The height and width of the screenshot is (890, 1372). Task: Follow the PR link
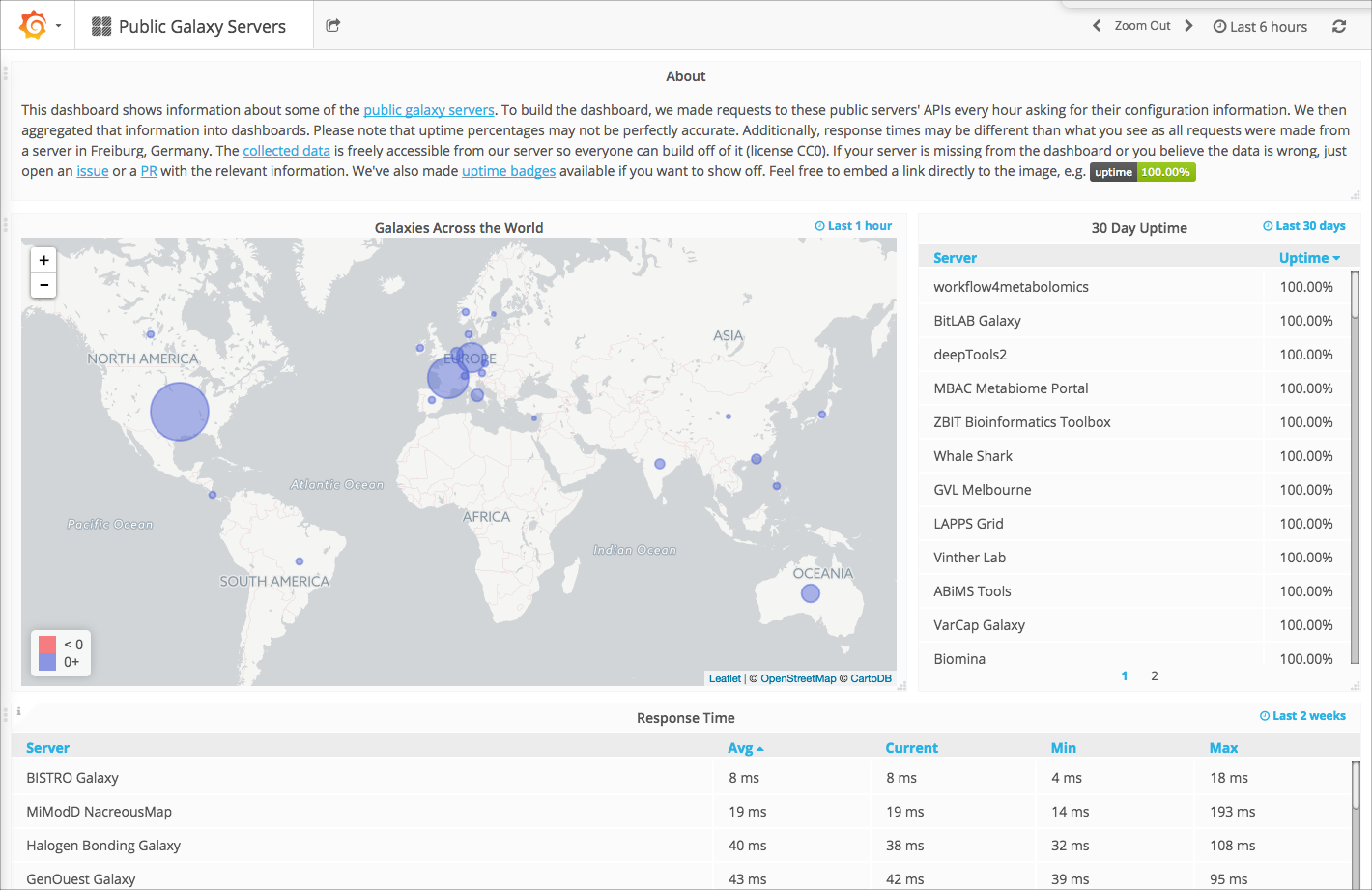pos(149,171)
